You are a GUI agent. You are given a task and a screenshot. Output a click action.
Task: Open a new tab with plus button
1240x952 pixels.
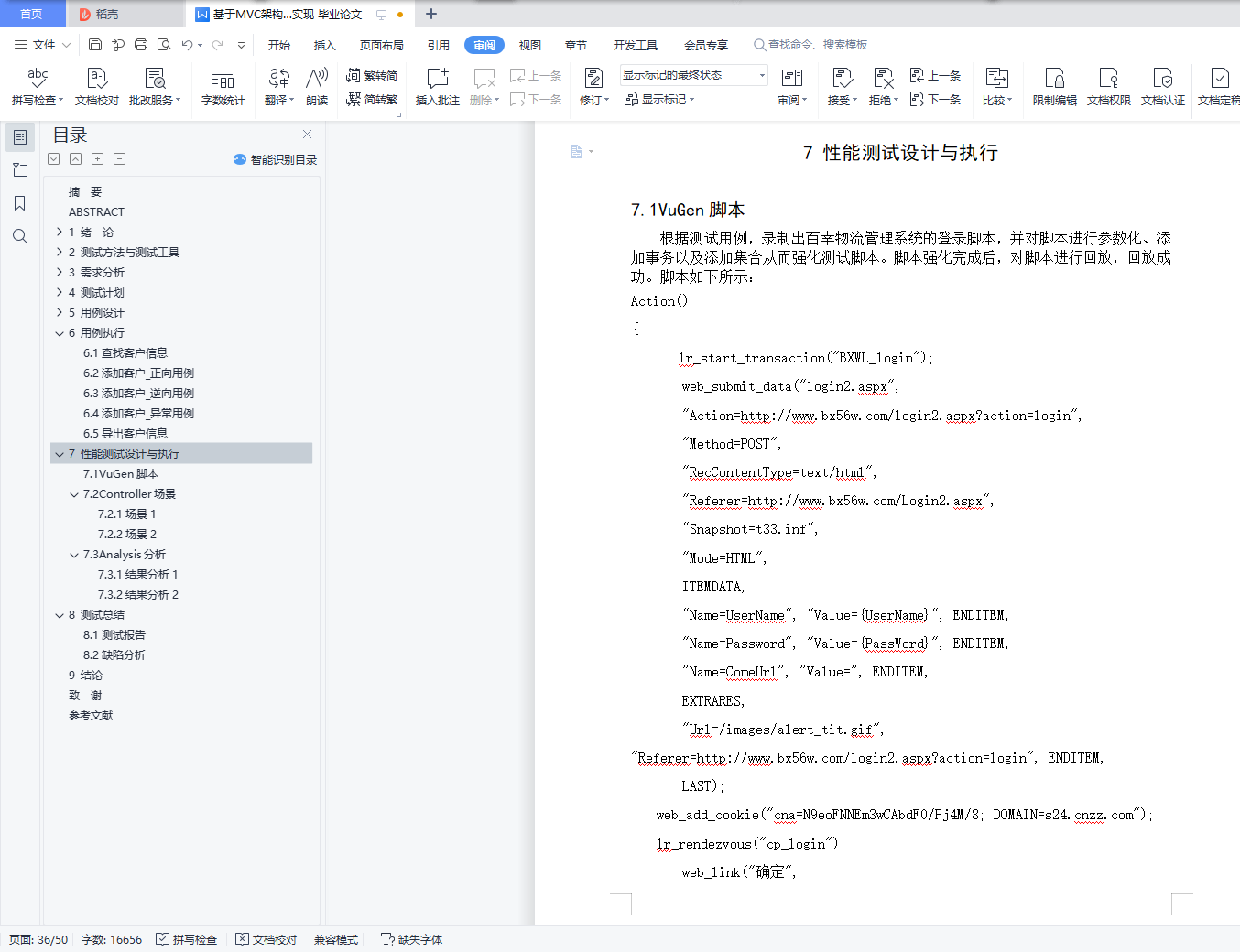pyautogui.click(x=431, y=14)
